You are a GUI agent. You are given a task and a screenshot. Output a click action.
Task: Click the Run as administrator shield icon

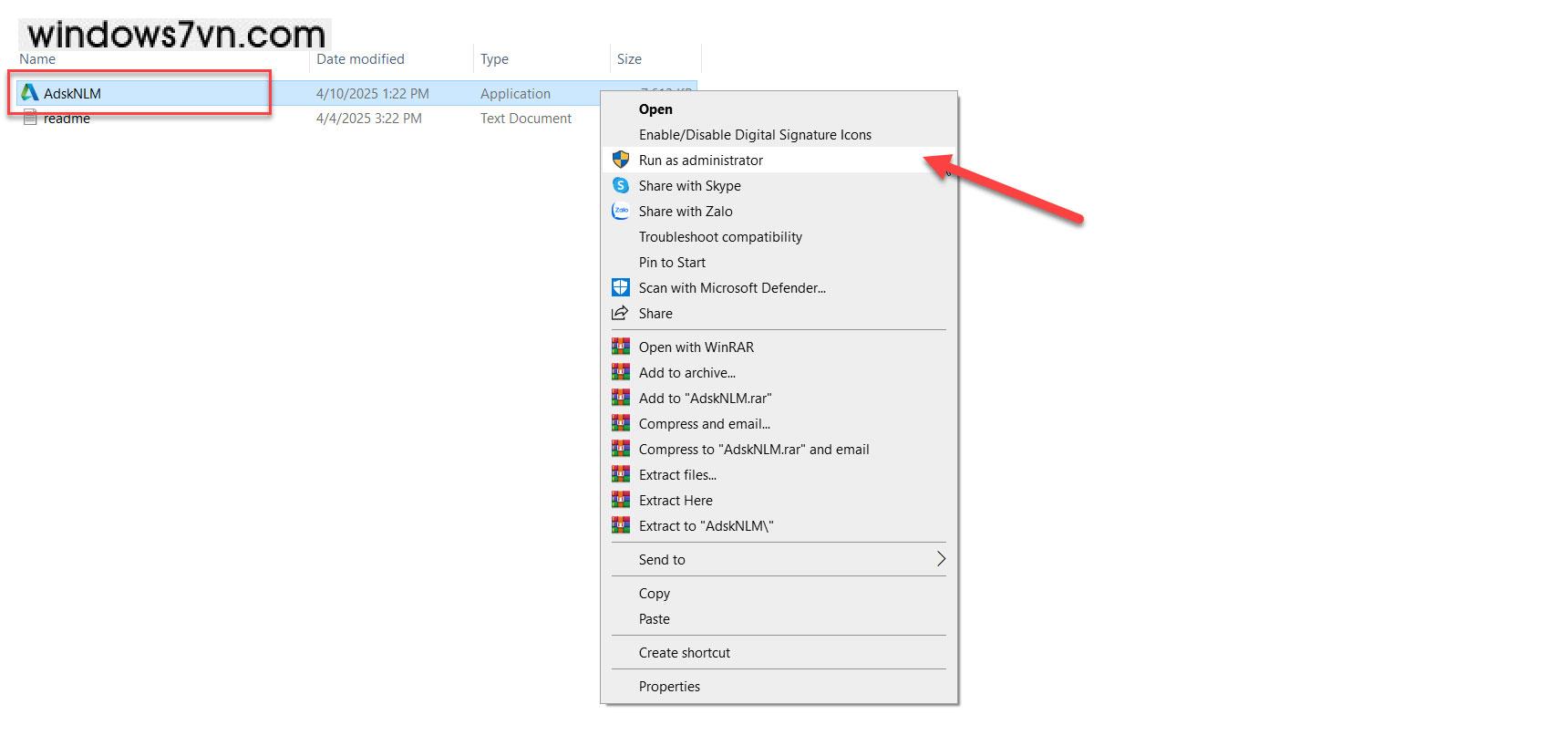[621, 160]
